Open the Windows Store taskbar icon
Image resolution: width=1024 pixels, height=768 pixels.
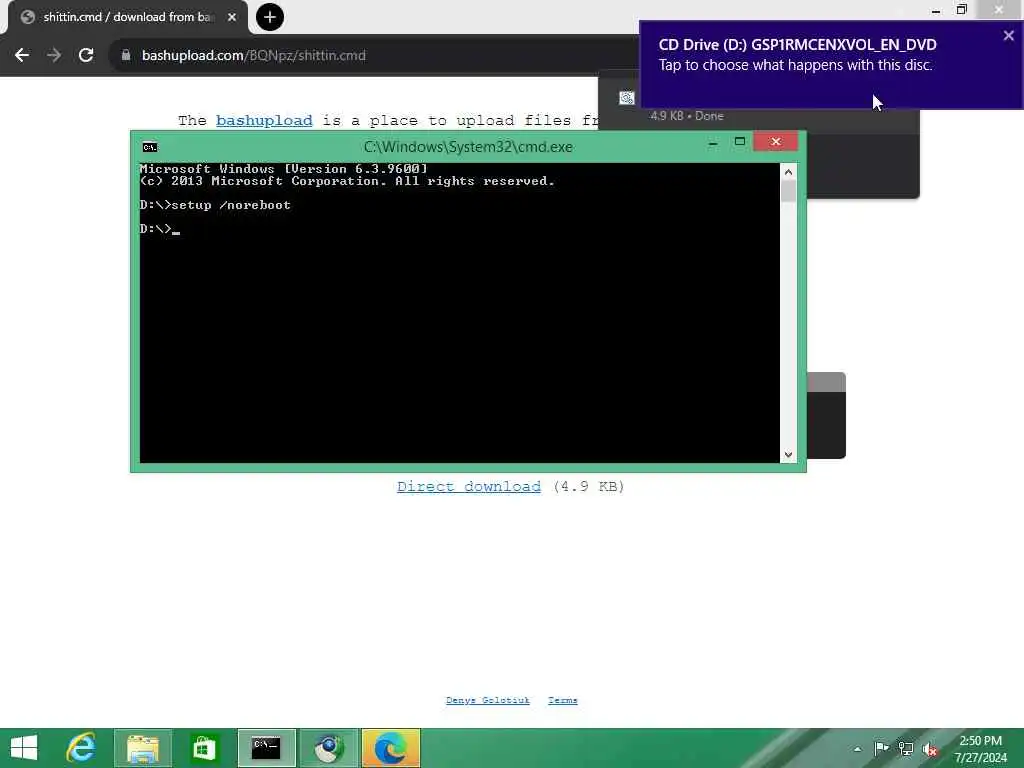(204, 748)
